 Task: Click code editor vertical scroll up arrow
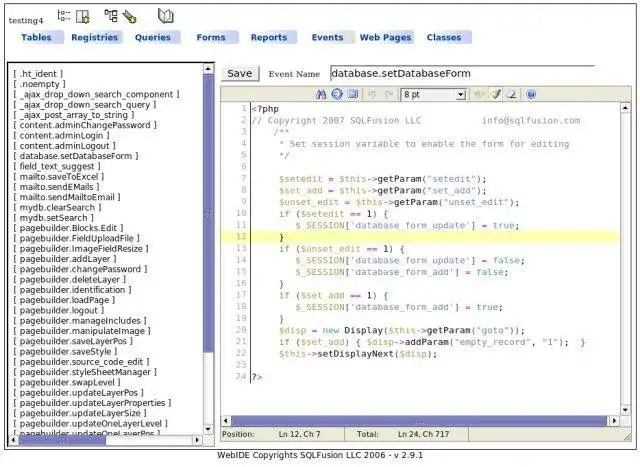click(x=625, y=108)
